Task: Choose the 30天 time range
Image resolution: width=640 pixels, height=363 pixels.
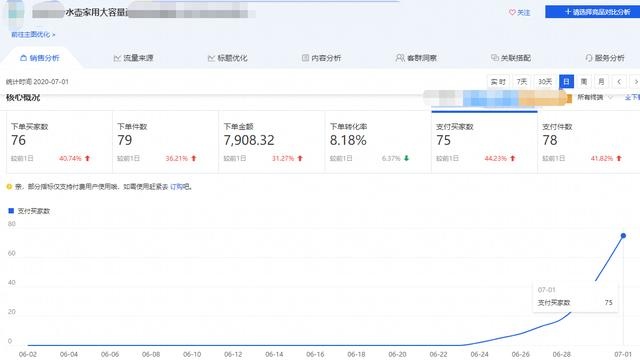Action: pyautogui.click(x=545, y=82)
